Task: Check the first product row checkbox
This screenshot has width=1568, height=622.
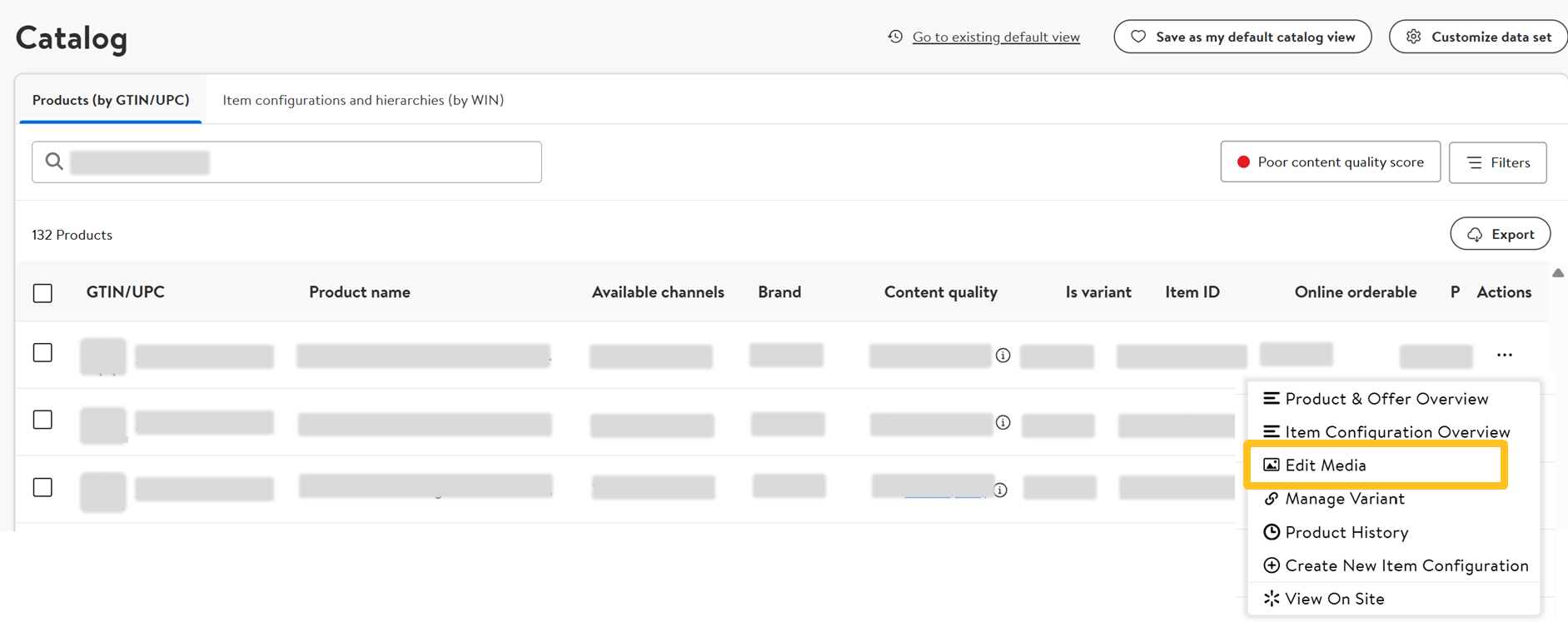Action: (x=42, y=353)
